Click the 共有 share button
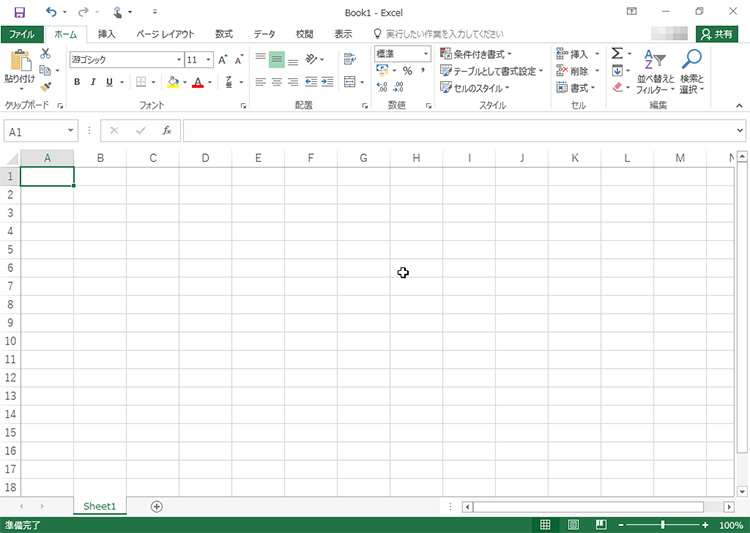750x533 pixels. point(717,34)
